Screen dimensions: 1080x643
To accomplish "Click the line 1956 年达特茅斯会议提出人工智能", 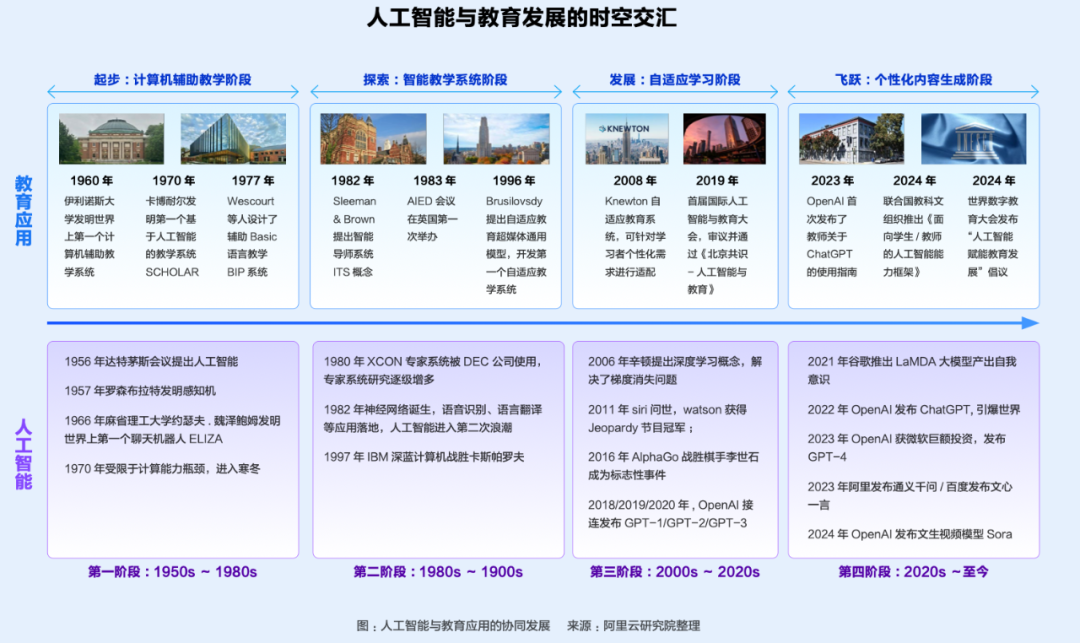I will tap(151, 361).
